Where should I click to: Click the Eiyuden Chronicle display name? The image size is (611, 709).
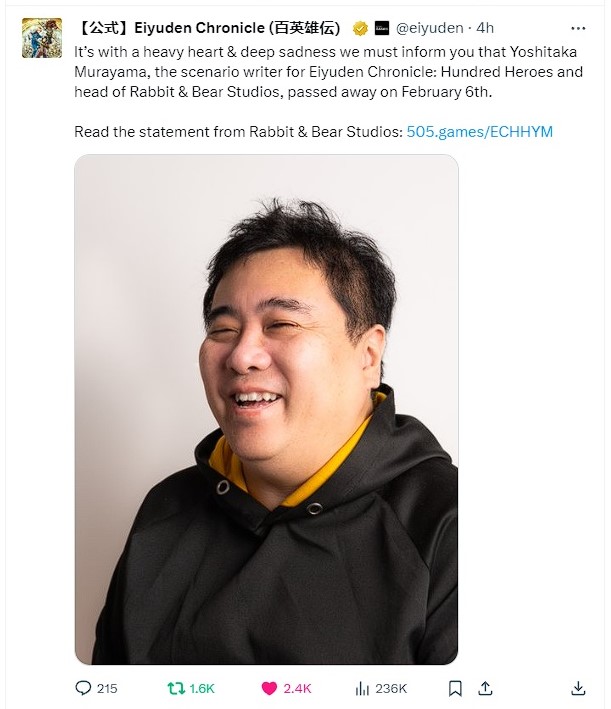208,28
